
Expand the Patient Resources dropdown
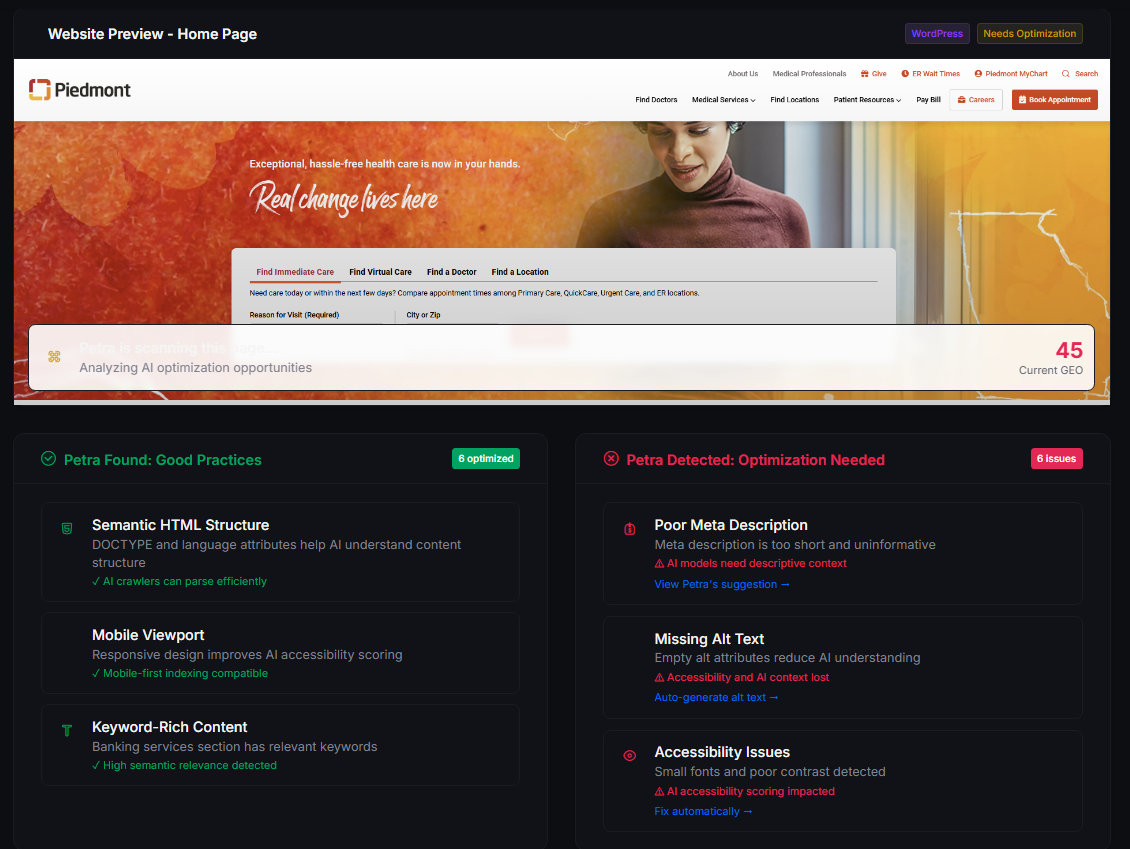(867, 99)
